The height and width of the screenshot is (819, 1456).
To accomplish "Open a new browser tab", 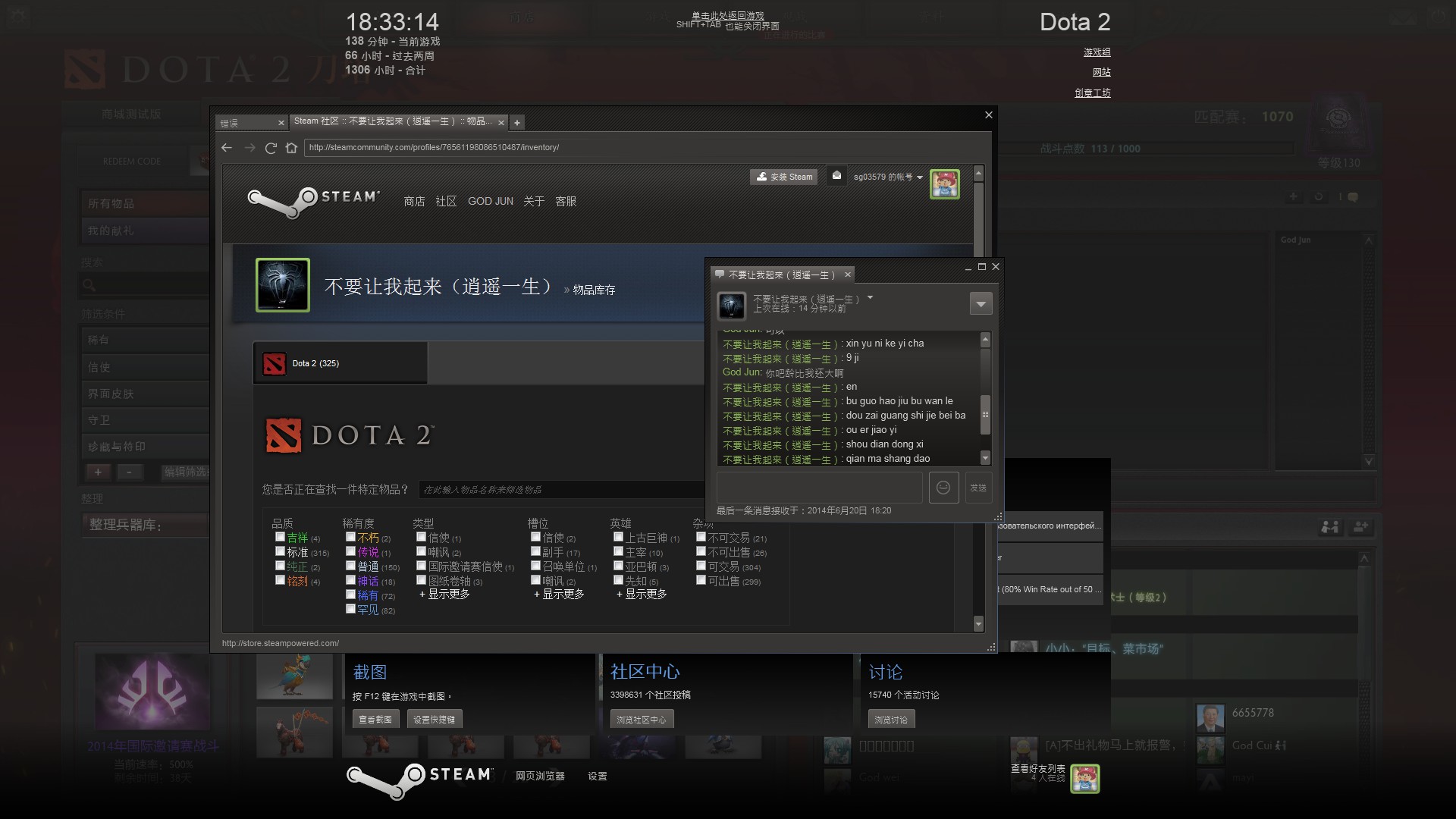I will point(517,122).
